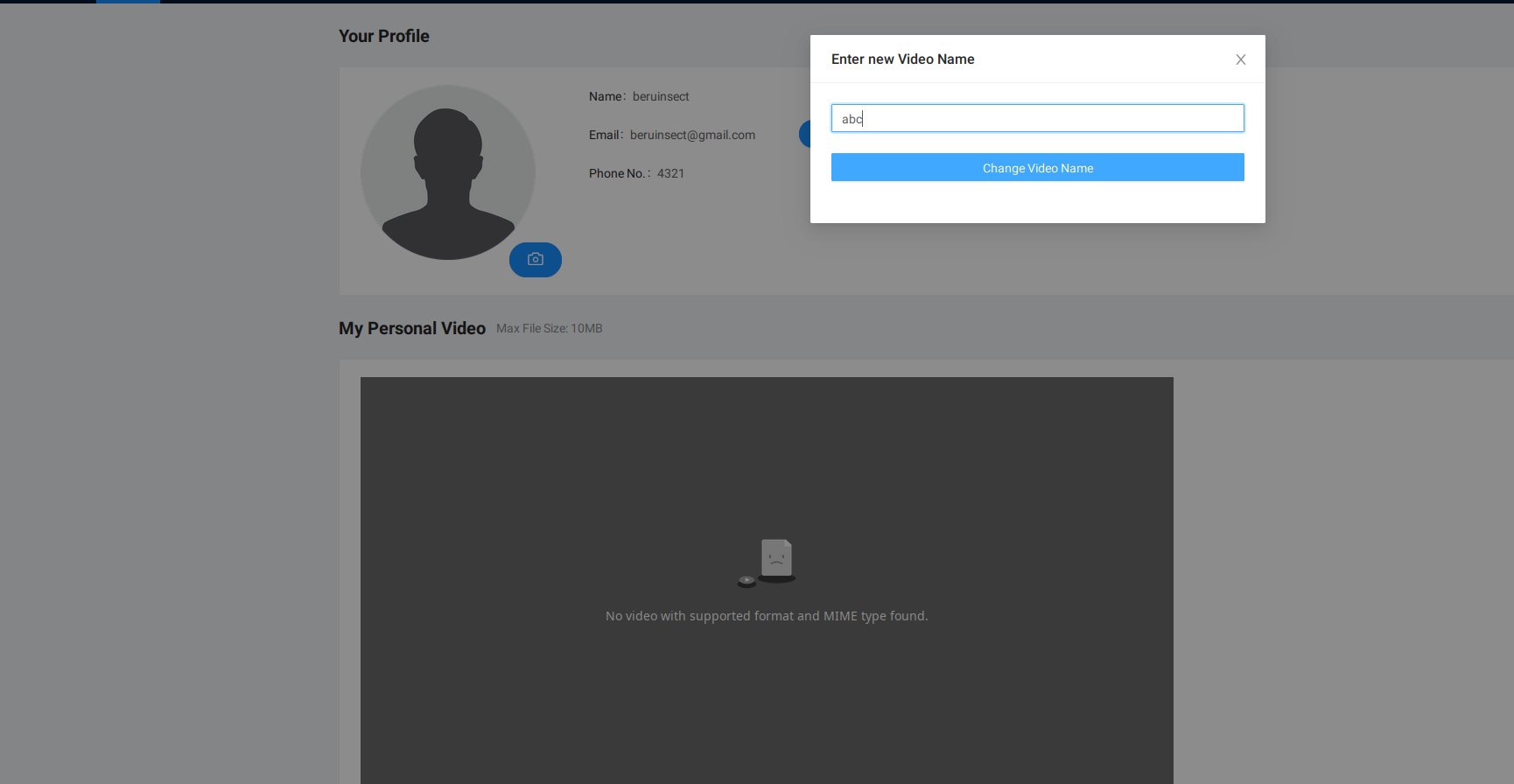Click the camera icon to change photo
The image size is (1514, 784).
coord(536,260)
